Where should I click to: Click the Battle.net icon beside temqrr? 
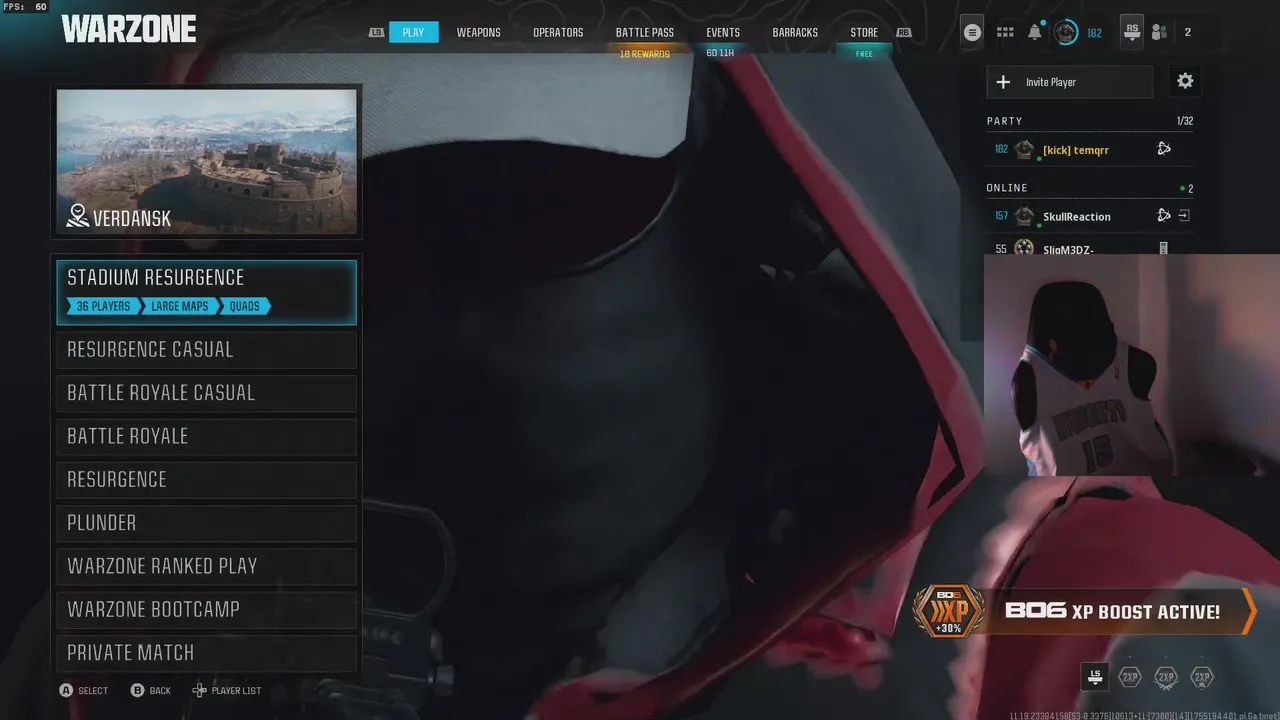pos(1164,149)
